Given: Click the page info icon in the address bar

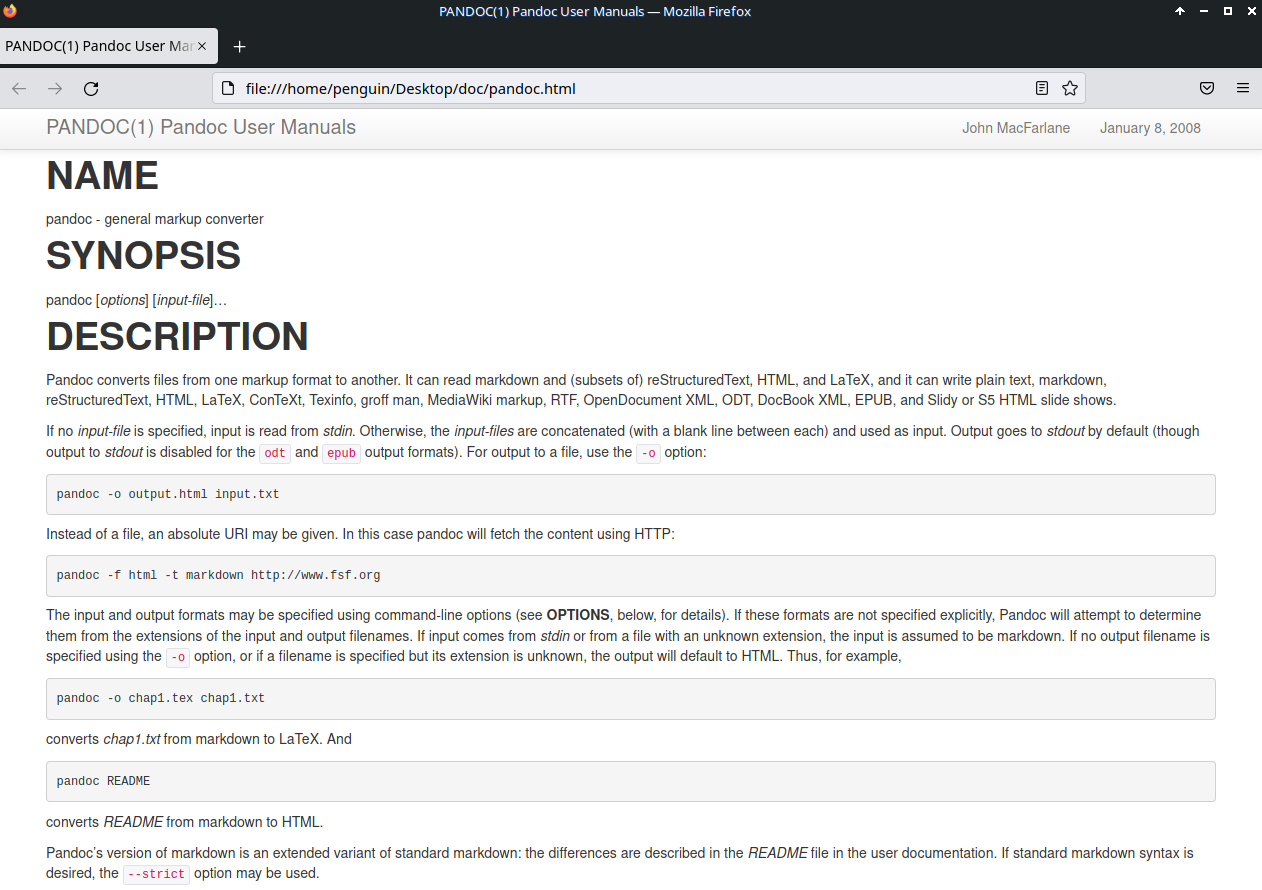Looking at the screenshot, I should [x=226, y=88].
